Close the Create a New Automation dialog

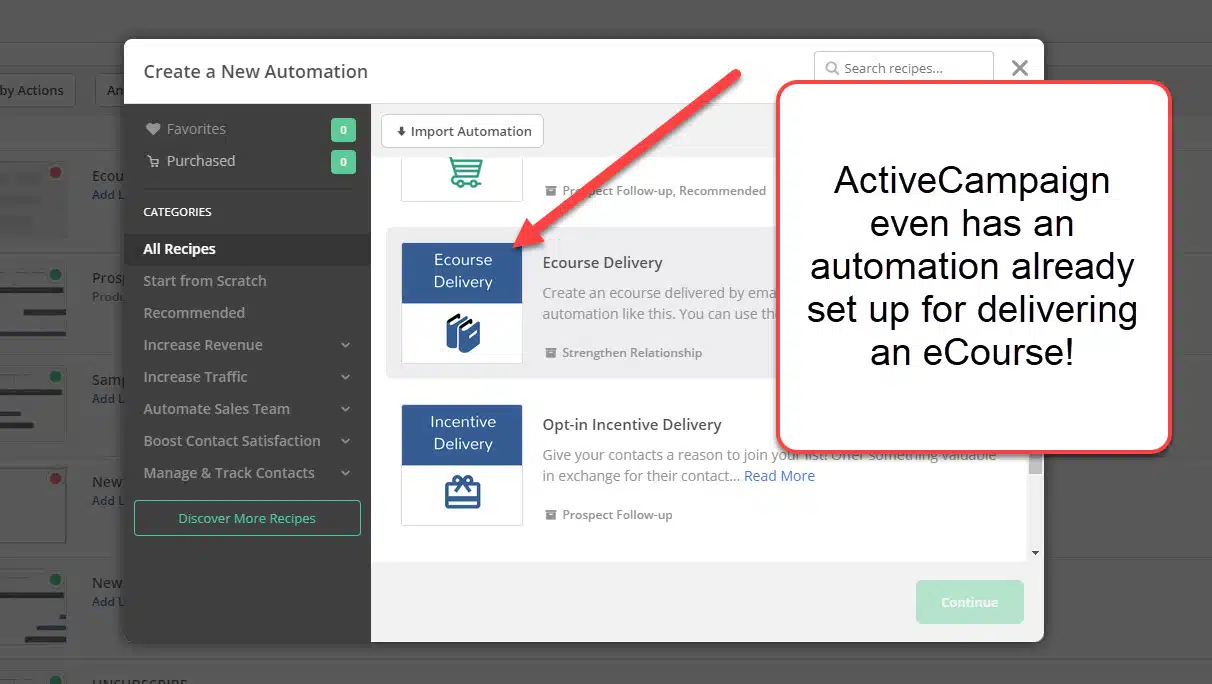coord(1019,68)
